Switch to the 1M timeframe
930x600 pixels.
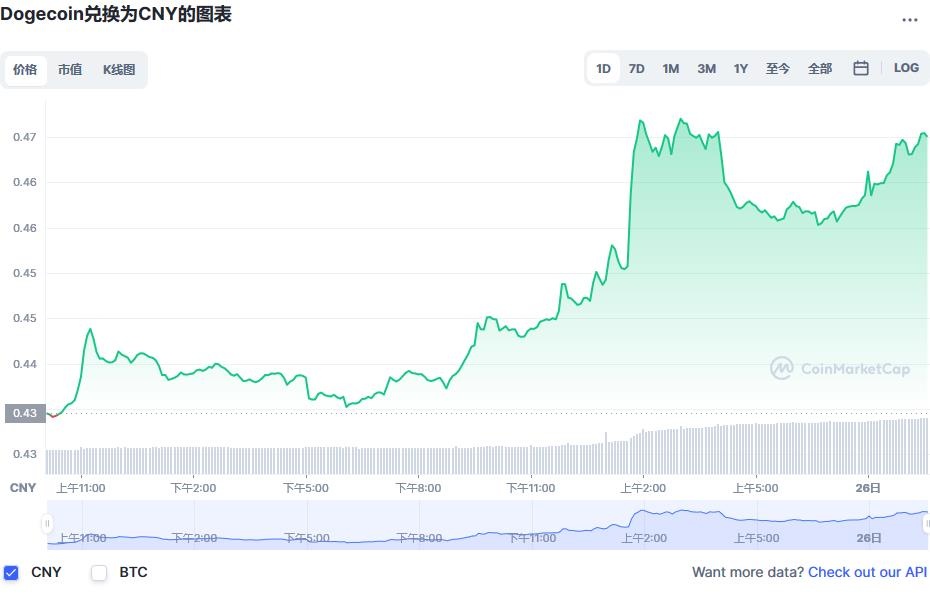[670, 68]
